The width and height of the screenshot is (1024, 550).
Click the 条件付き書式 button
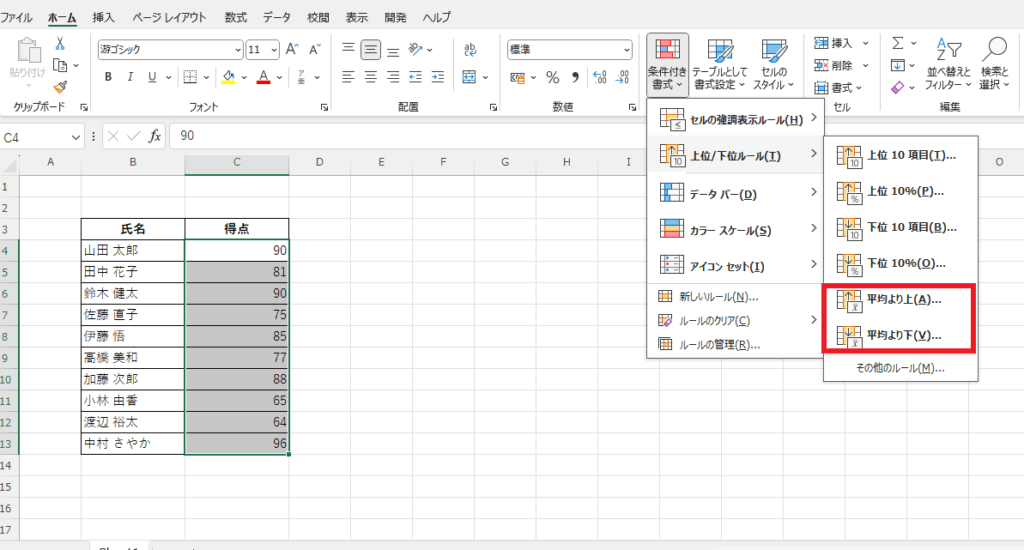pos(667,64)
